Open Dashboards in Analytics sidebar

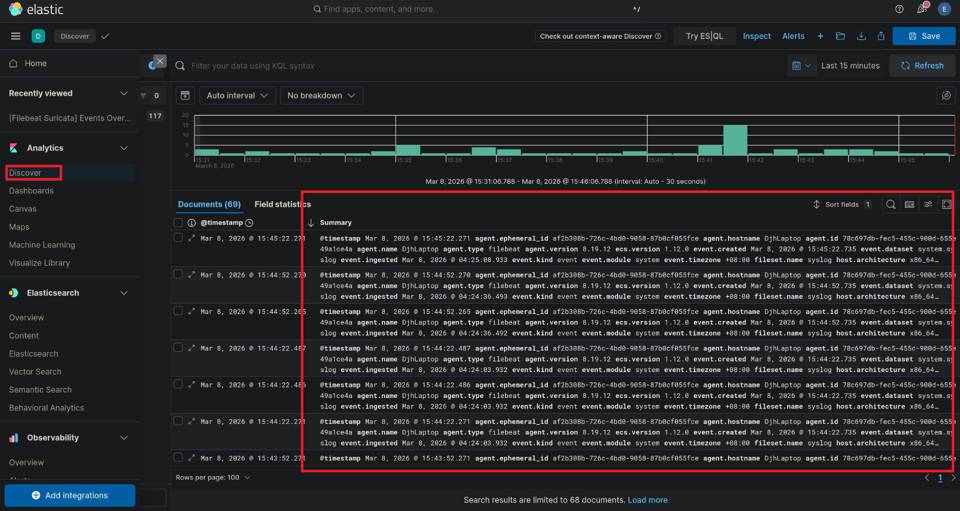click(x=31, y=190)
